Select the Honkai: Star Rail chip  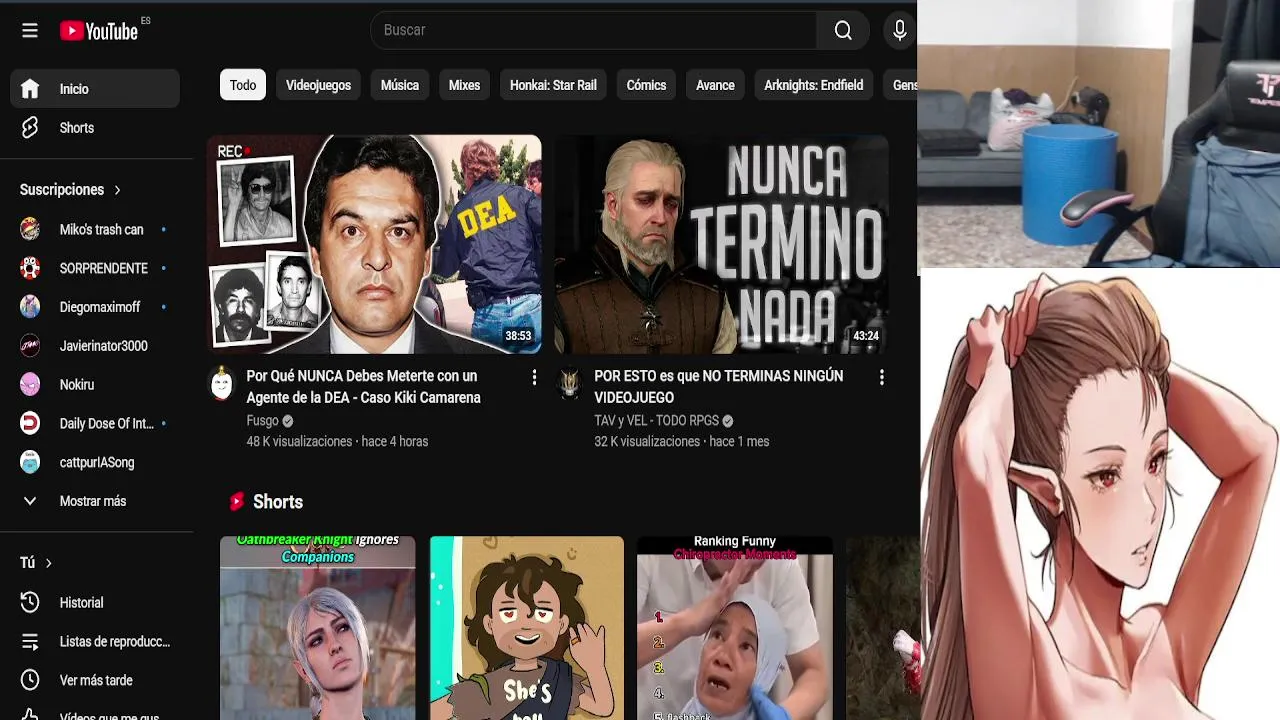coord(553,85)
